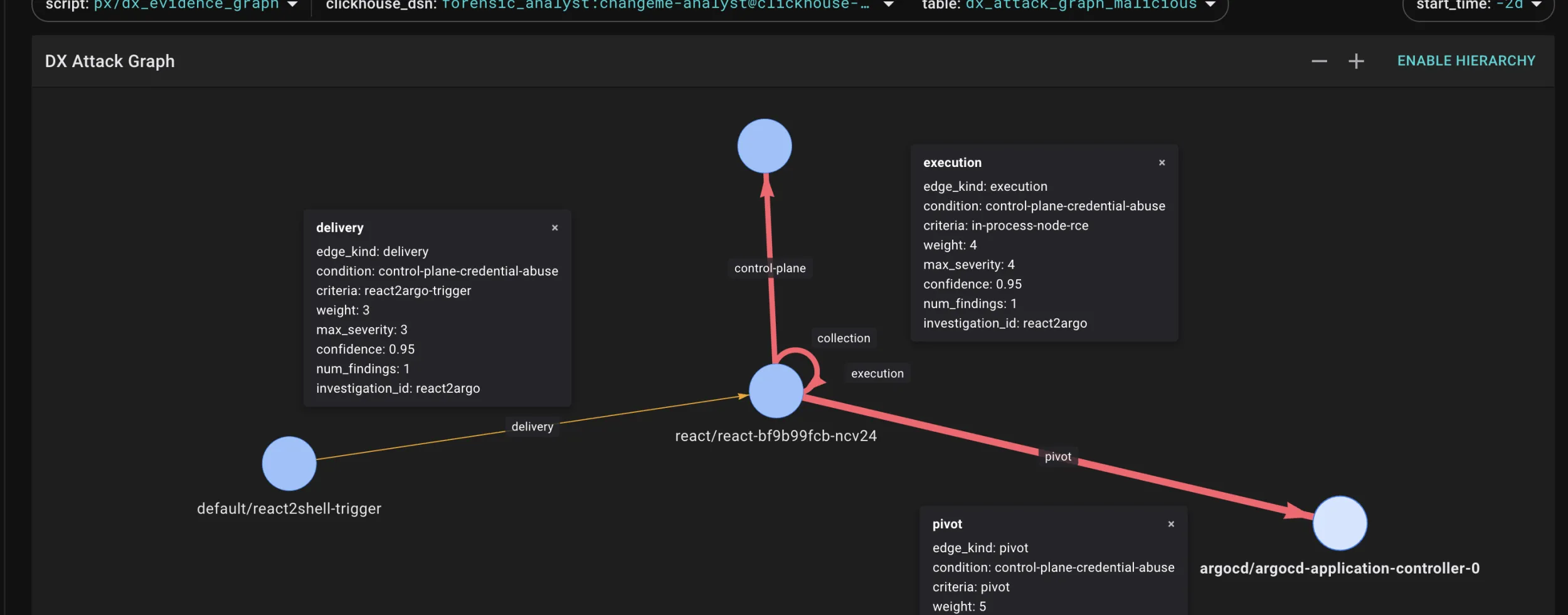Select the react/react-bf9b99fcb-ncv24 node
Screen dimensions: 1568x615
coord(776,391)
